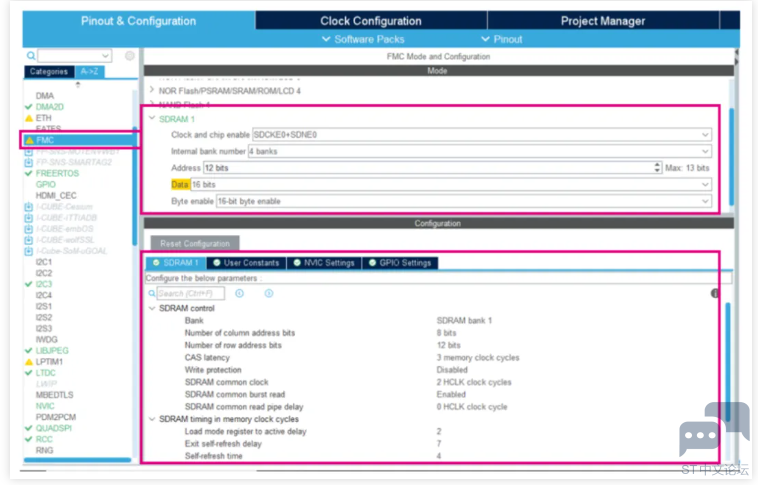Click the checkmark icon beside FREERTOS
The image size is (758, 485).
[x=29, y=173]
